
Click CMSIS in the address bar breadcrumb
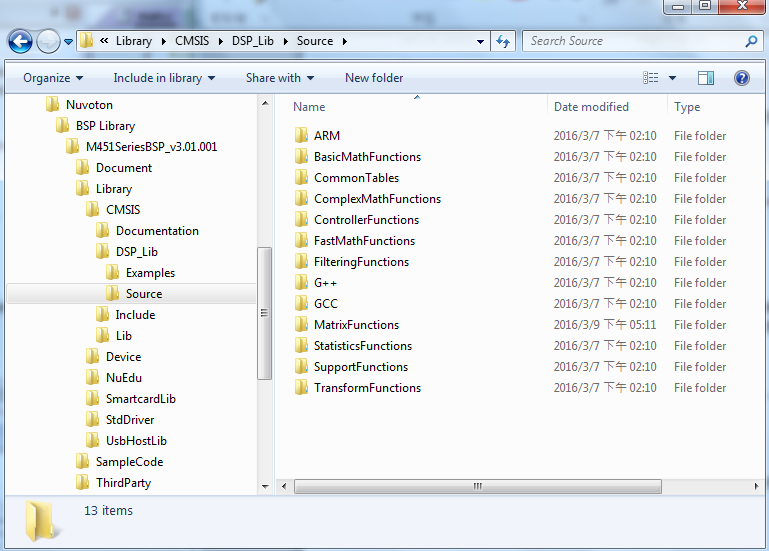192,41
